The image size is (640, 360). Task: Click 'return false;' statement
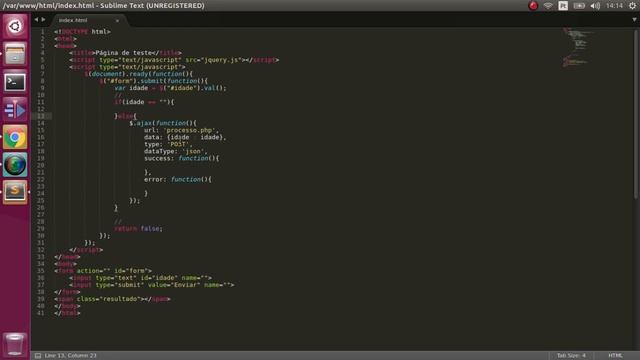point(138,229)
